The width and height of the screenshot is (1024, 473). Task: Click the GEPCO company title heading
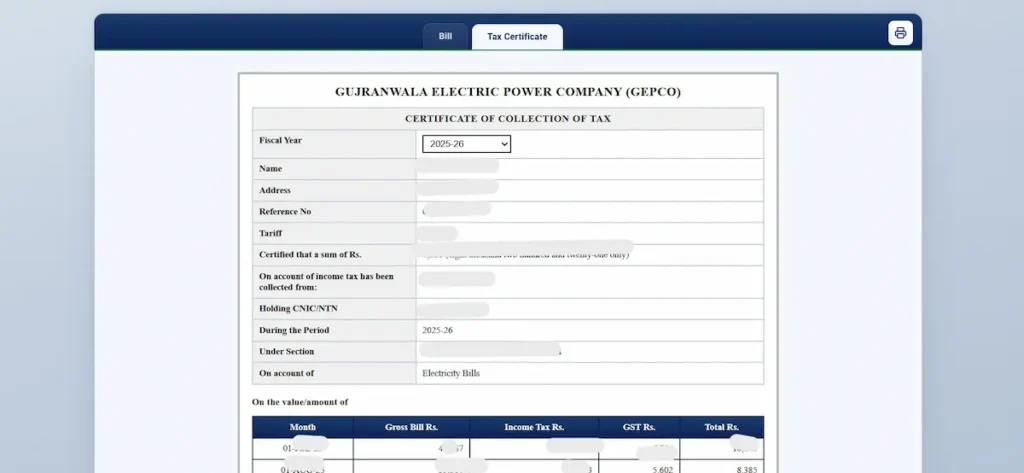pos(508,92)
